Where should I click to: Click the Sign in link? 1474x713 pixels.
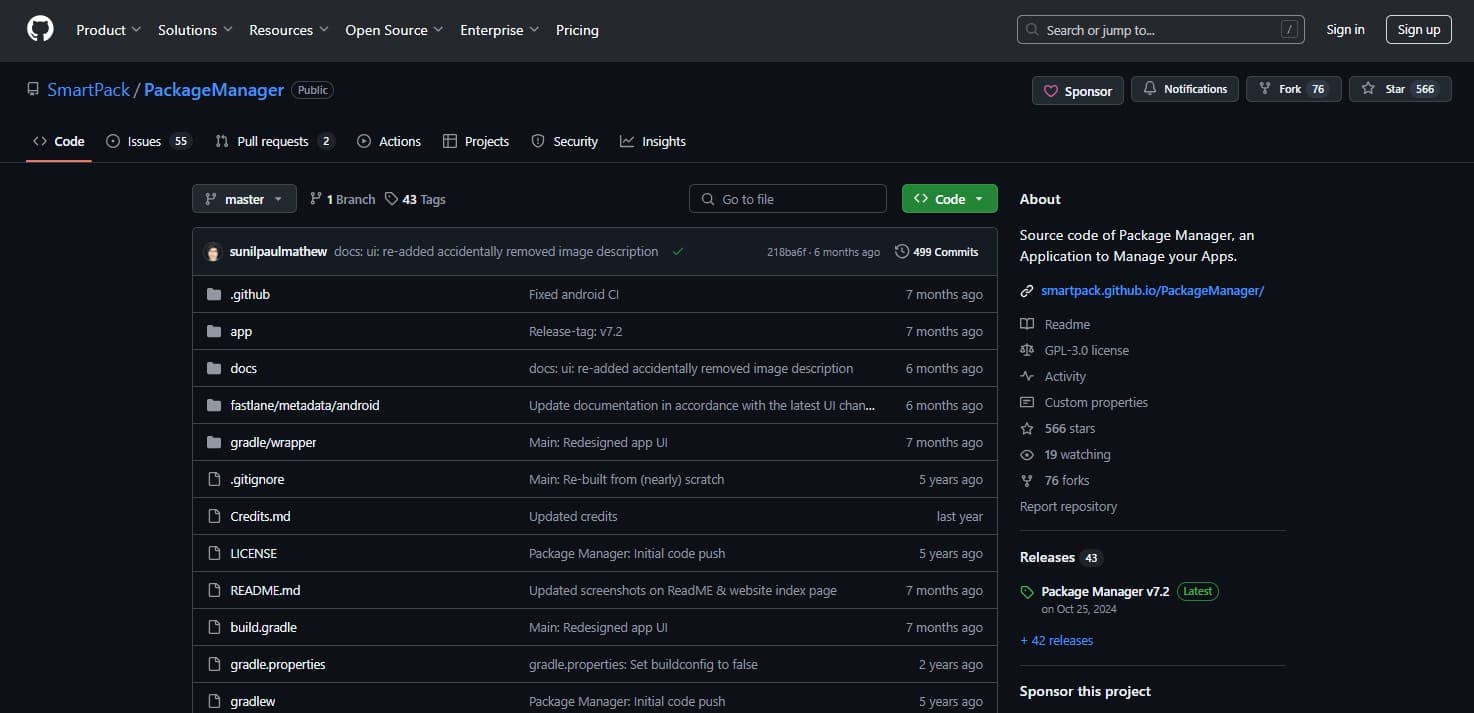(x=1345, y=29)
